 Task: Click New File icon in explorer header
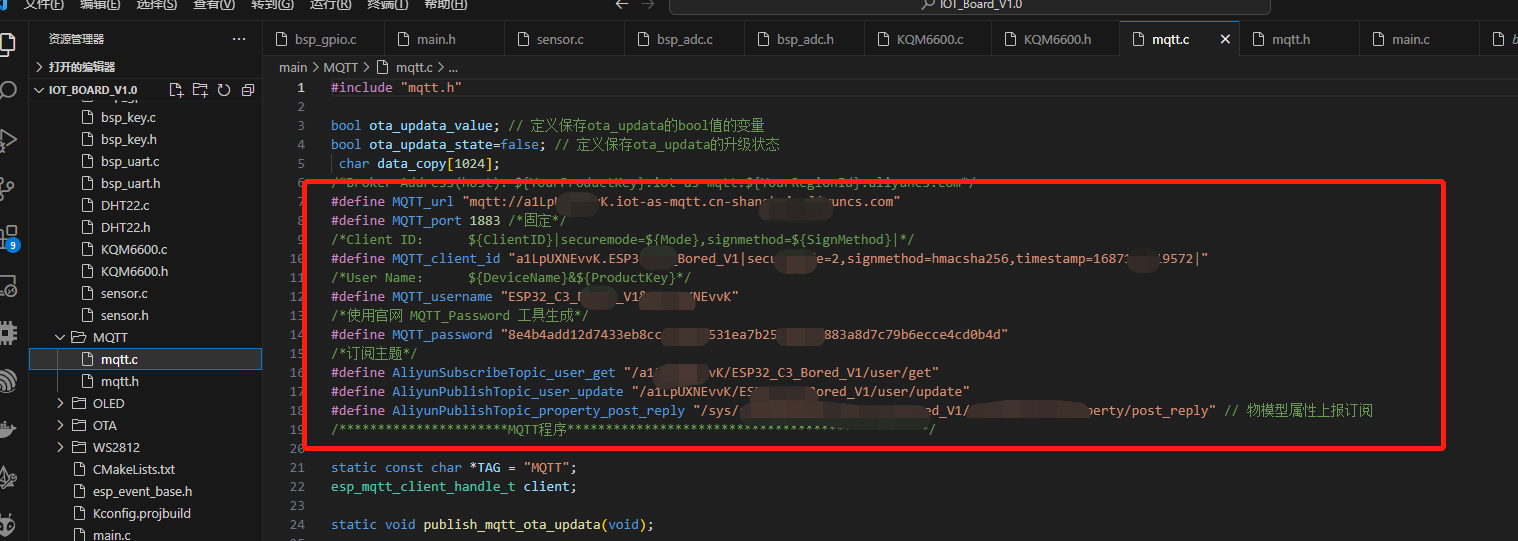[177, 90]
